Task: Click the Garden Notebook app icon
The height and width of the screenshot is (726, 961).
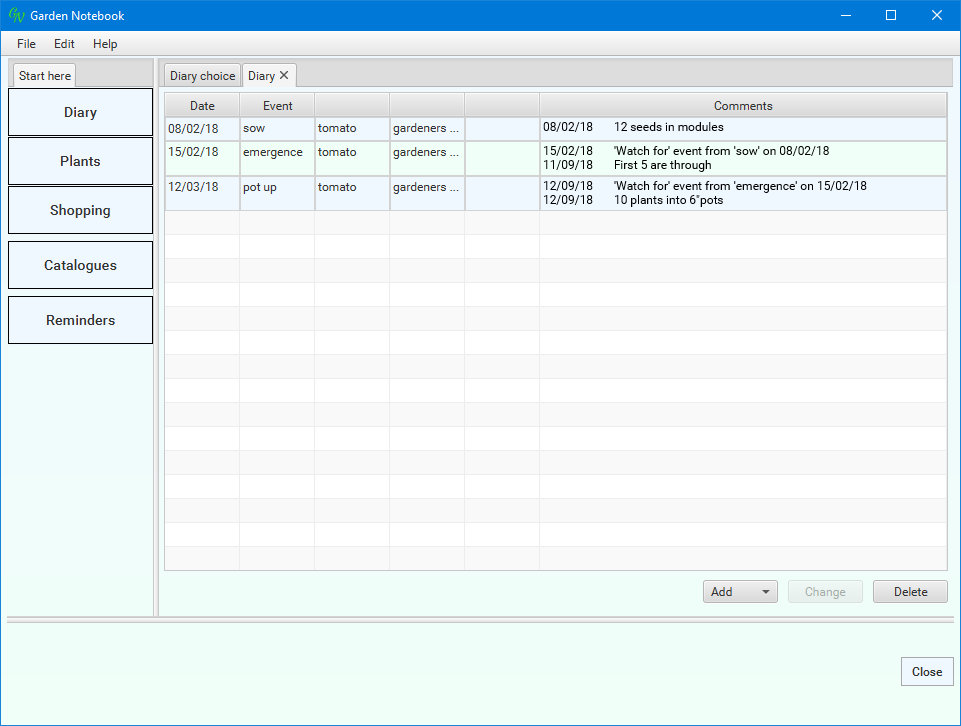Action: coord(16,16)
